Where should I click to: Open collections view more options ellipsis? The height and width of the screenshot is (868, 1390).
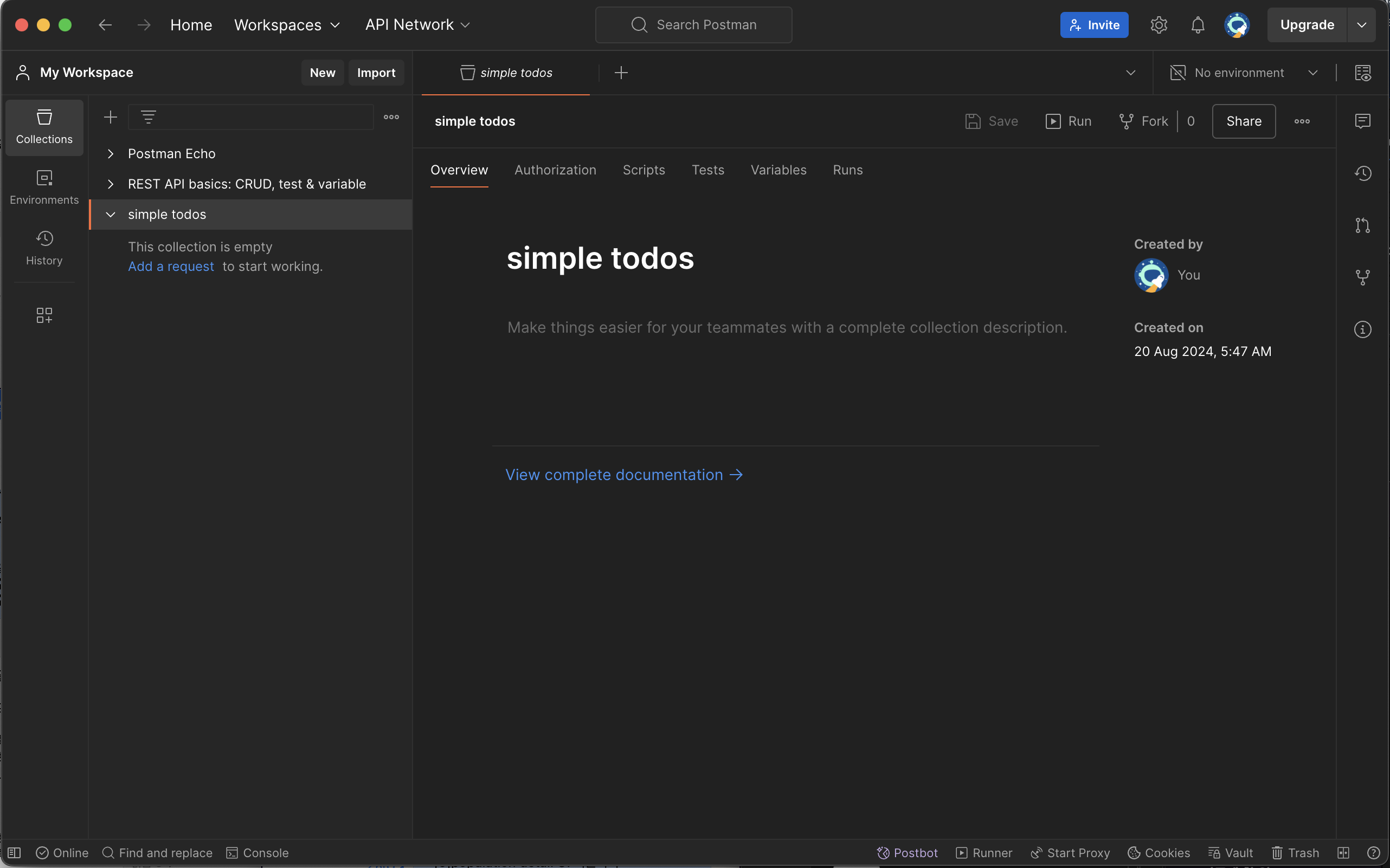(391, 117)
